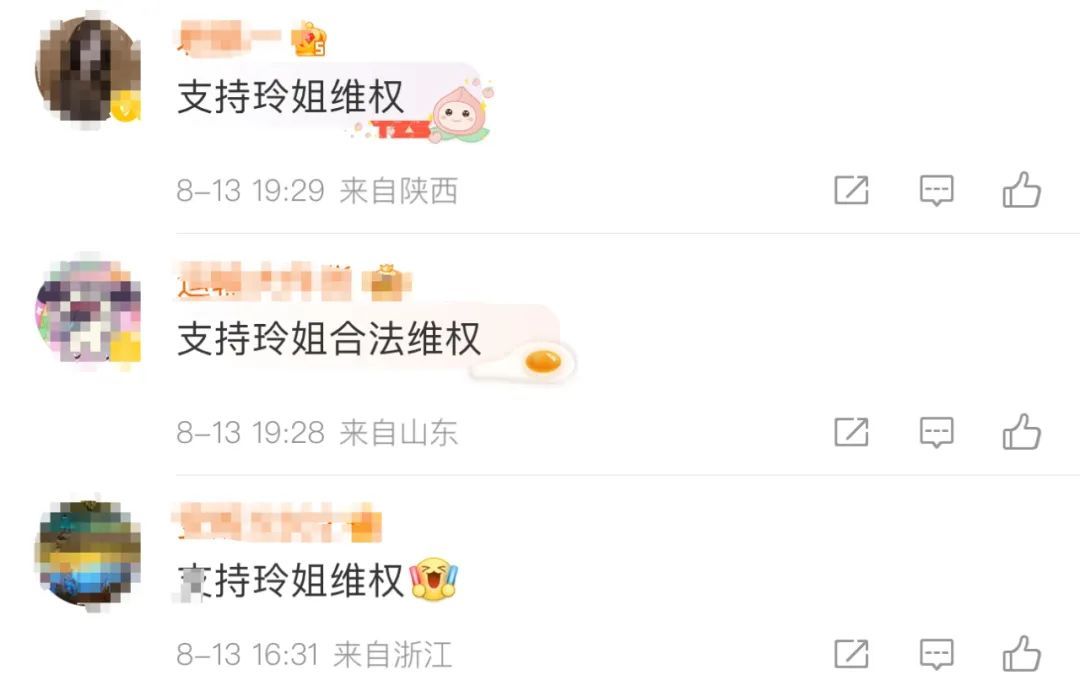Tap the comment text 支持玲姐合法维权
Image resolution: width=1080 pixels, height=686 pixels.
point(329,338)
